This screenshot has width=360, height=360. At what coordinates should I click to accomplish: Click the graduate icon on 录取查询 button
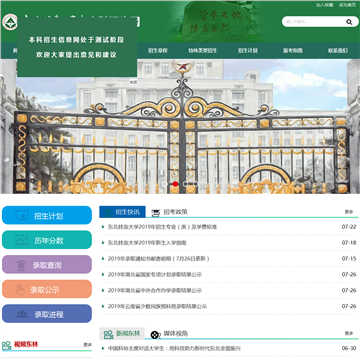[x=21, y=265]
